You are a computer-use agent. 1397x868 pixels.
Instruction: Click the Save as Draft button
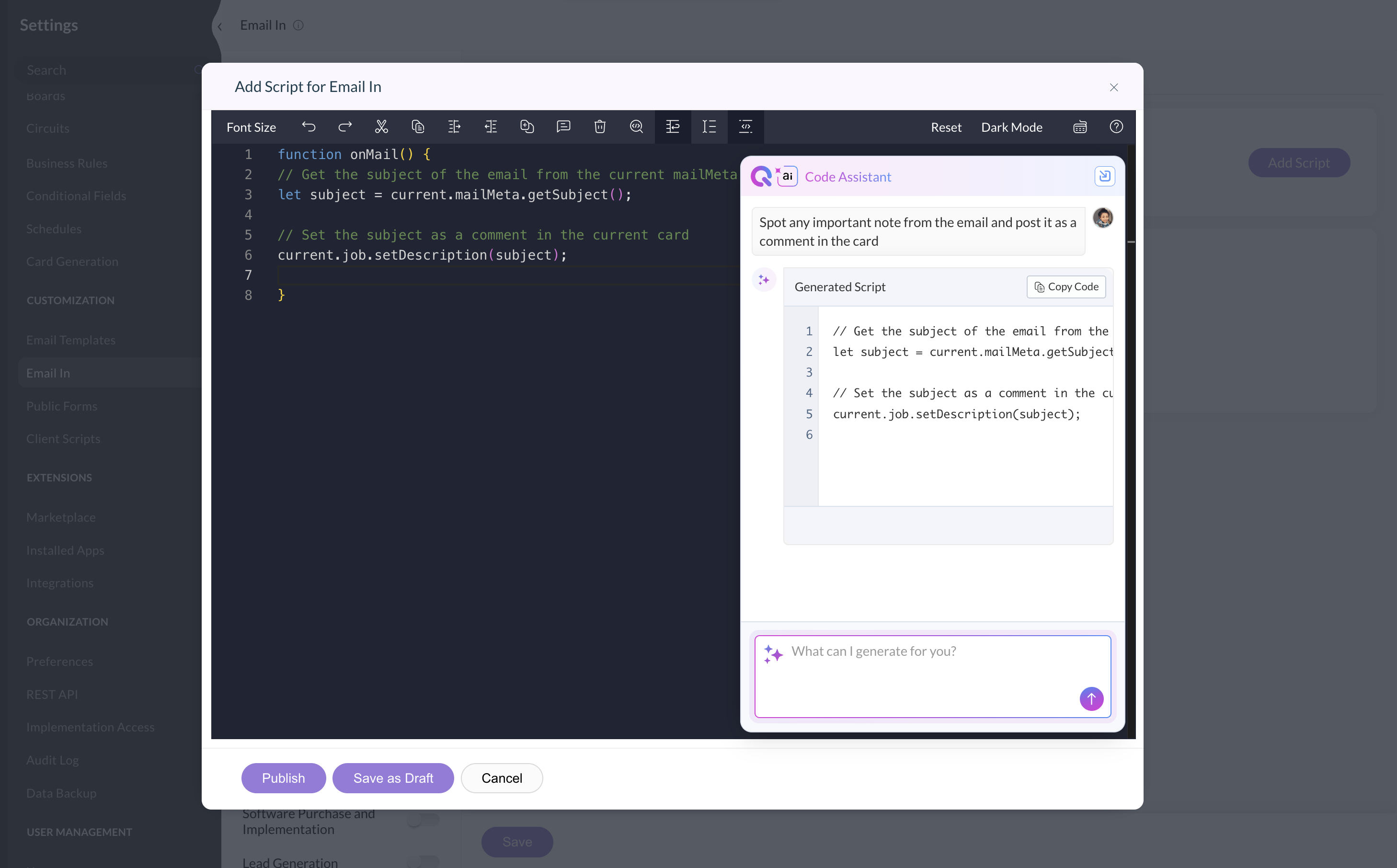pyautogui.click(x=392, y=778)
